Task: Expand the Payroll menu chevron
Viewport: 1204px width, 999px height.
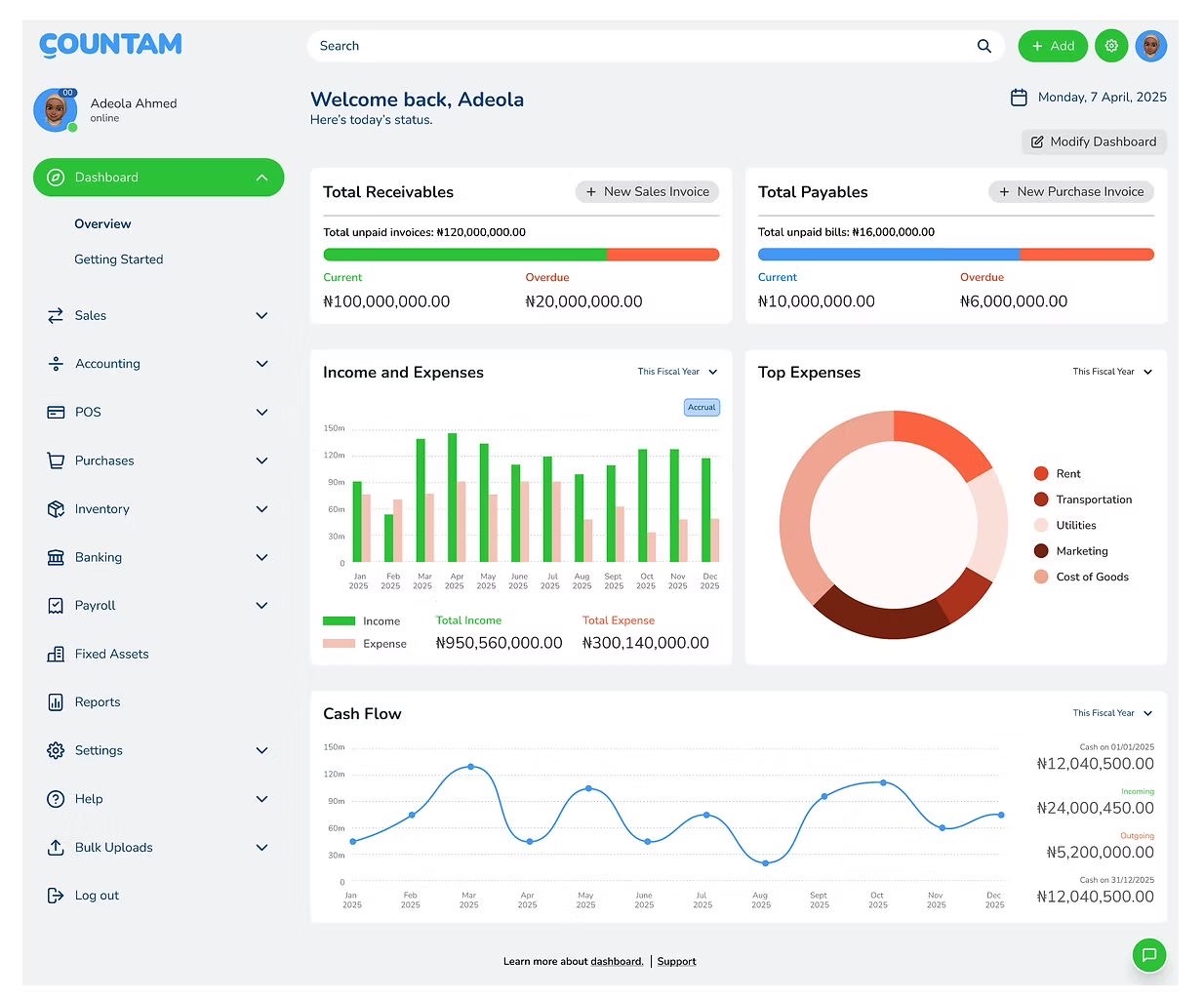Action: pyautogui.click(x=261, y=605)
